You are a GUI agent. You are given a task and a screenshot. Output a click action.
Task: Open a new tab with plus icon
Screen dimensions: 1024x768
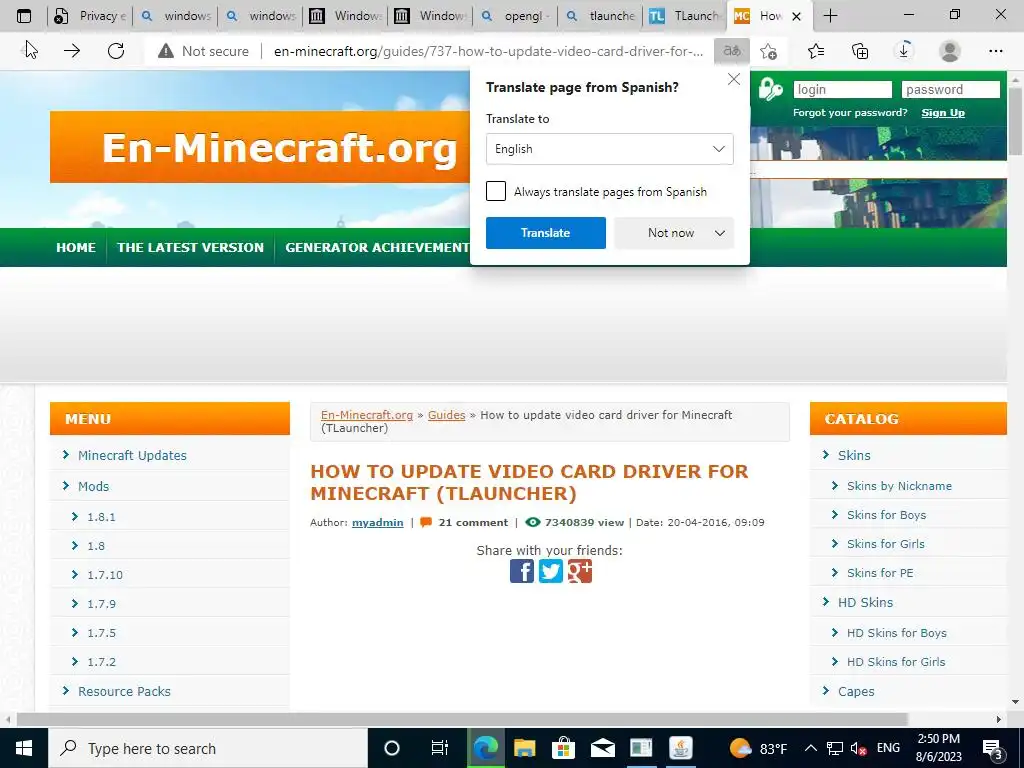pos(831,16)
